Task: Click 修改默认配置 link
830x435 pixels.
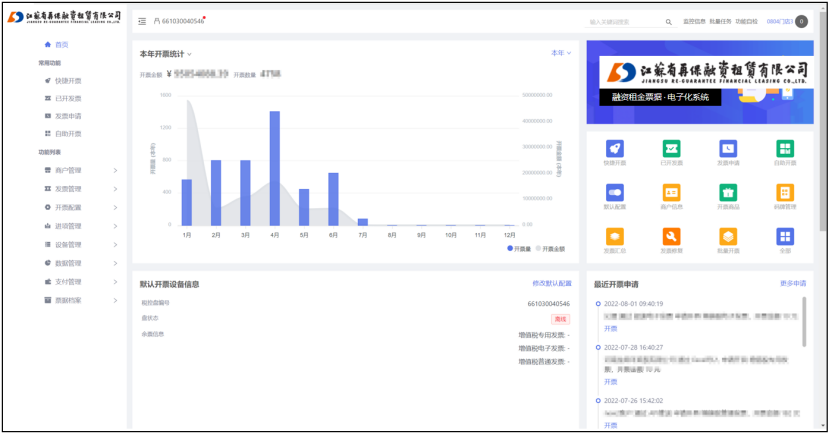Action: [552, 284]
